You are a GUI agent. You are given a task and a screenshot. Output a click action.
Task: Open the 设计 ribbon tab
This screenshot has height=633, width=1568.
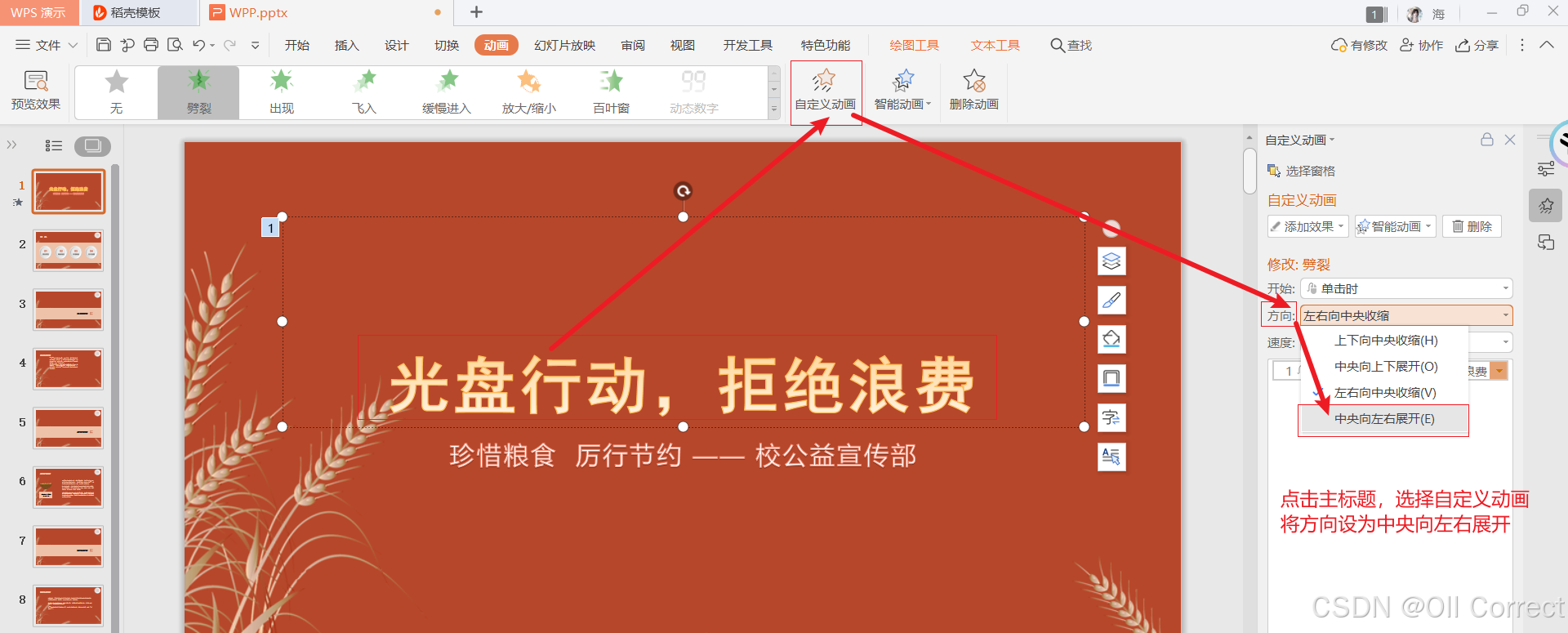click(x=397, y=45)
